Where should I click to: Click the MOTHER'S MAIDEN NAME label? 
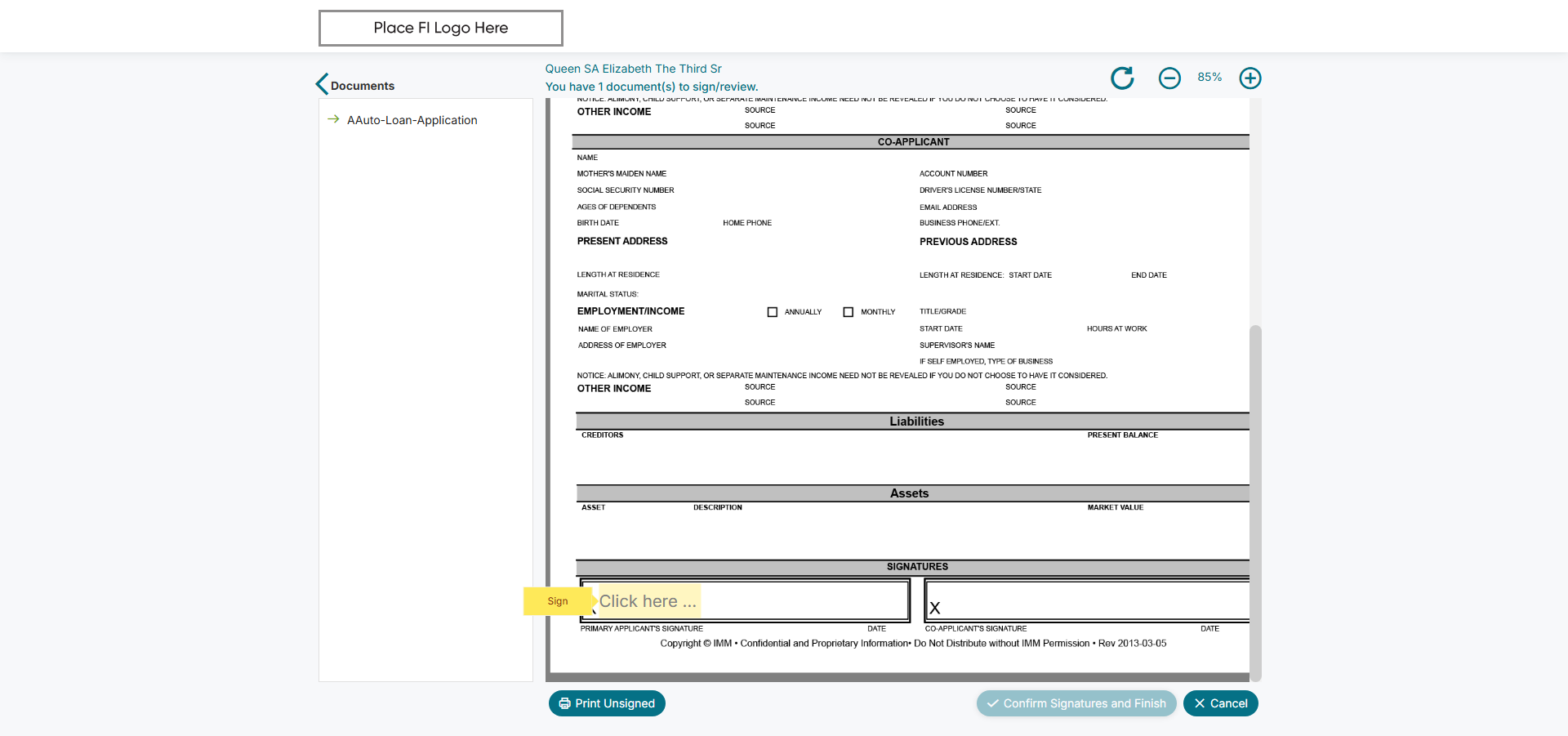(x=621, y=174)
